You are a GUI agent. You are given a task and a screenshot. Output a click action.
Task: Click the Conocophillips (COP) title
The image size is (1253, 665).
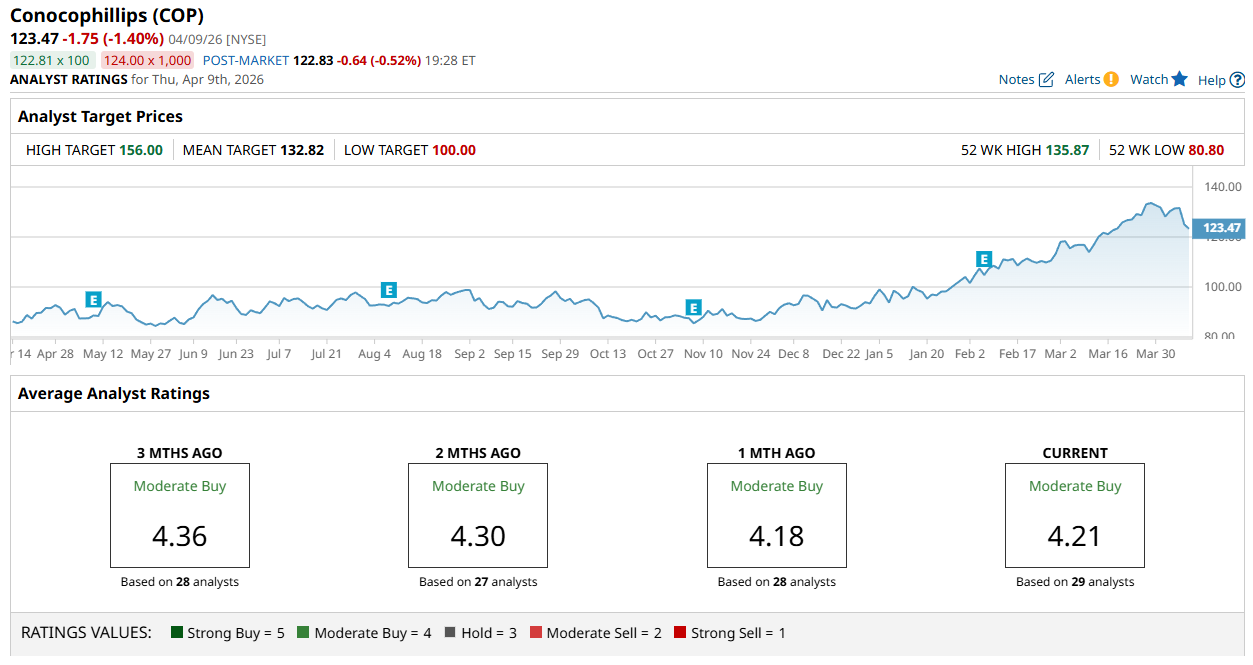click(x=107, y=16)
